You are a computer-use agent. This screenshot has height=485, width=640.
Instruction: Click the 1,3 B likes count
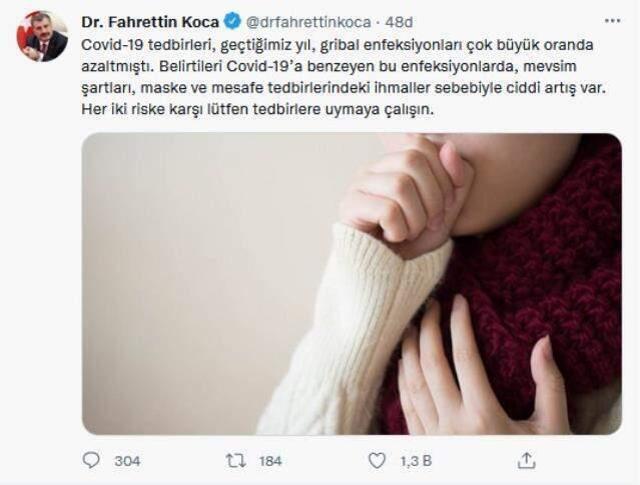click(x=413, y=461)
